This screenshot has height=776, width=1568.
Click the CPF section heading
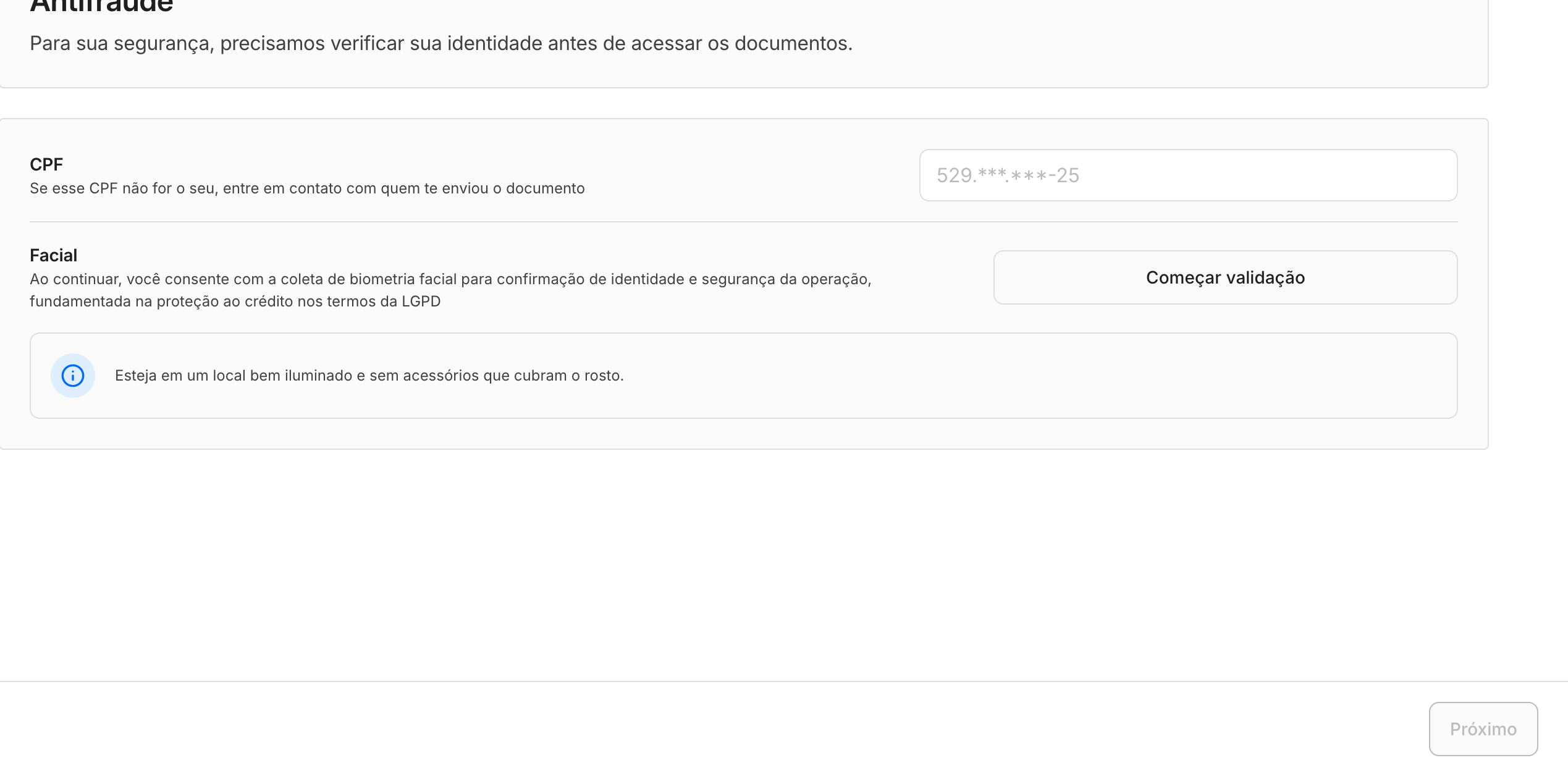46,164
